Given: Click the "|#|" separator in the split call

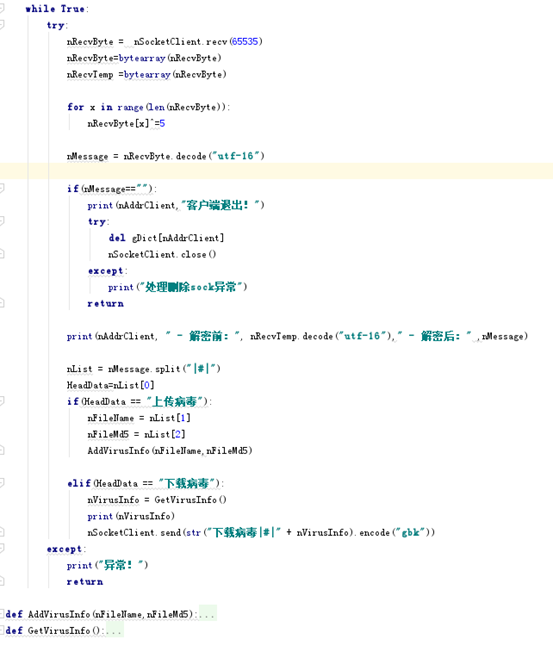Looking at the screenshot, I should click(201, 369).
